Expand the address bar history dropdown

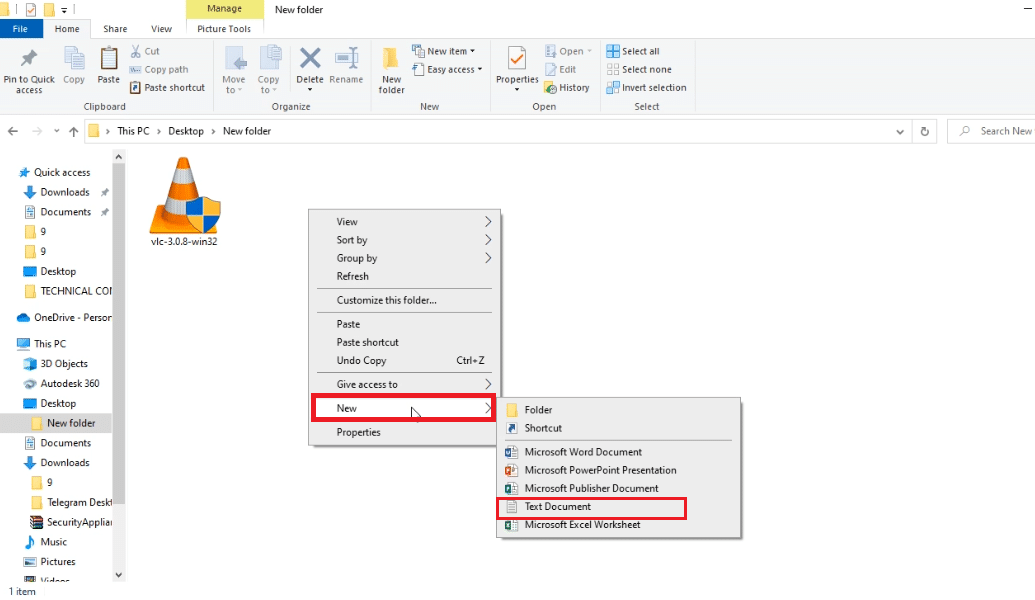900,131
